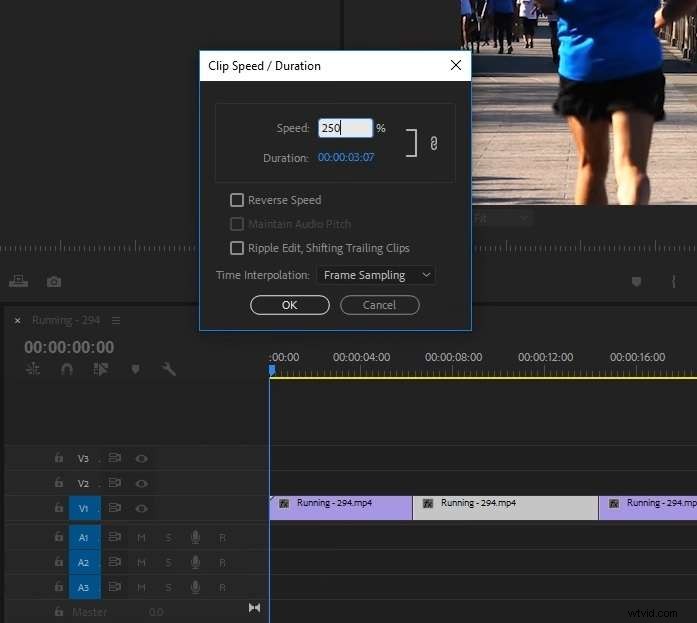Select the V2 track target
Screen dimensions: 697x623
tap(83, 483)
